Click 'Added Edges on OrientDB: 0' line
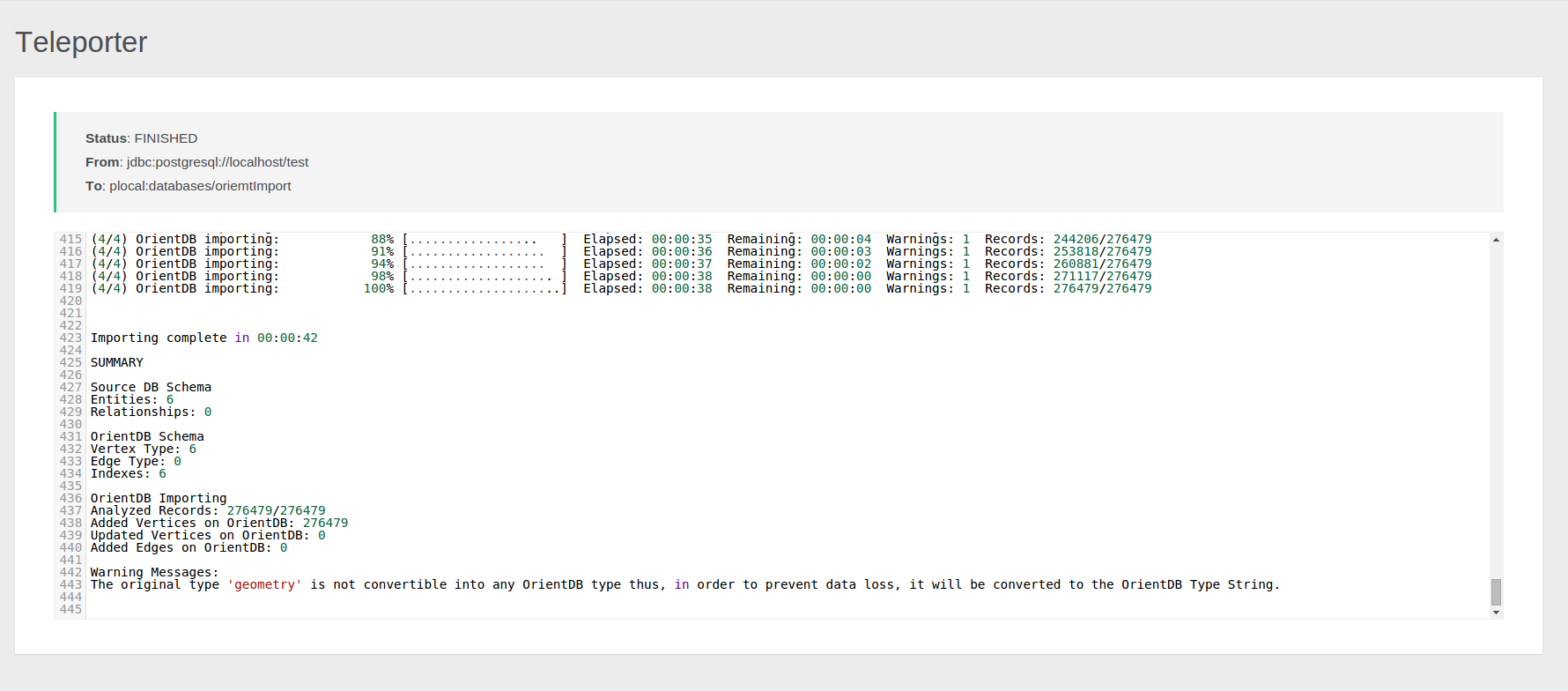Image resolution: width=1568 pixels, height=691 pixels. tap(189, 547)
